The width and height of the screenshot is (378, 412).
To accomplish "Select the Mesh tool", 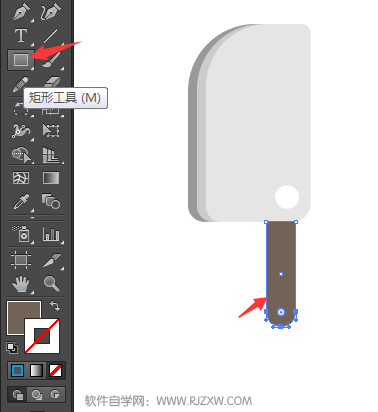I will pyautogui.click(x=21, y=178).
